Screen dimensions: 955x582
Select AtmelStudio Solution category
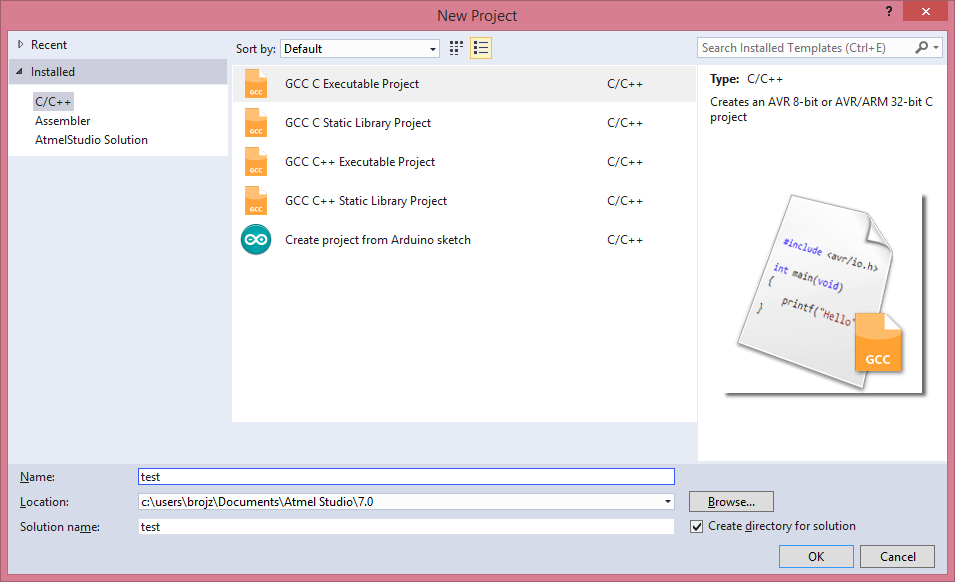tap(91, 139)
